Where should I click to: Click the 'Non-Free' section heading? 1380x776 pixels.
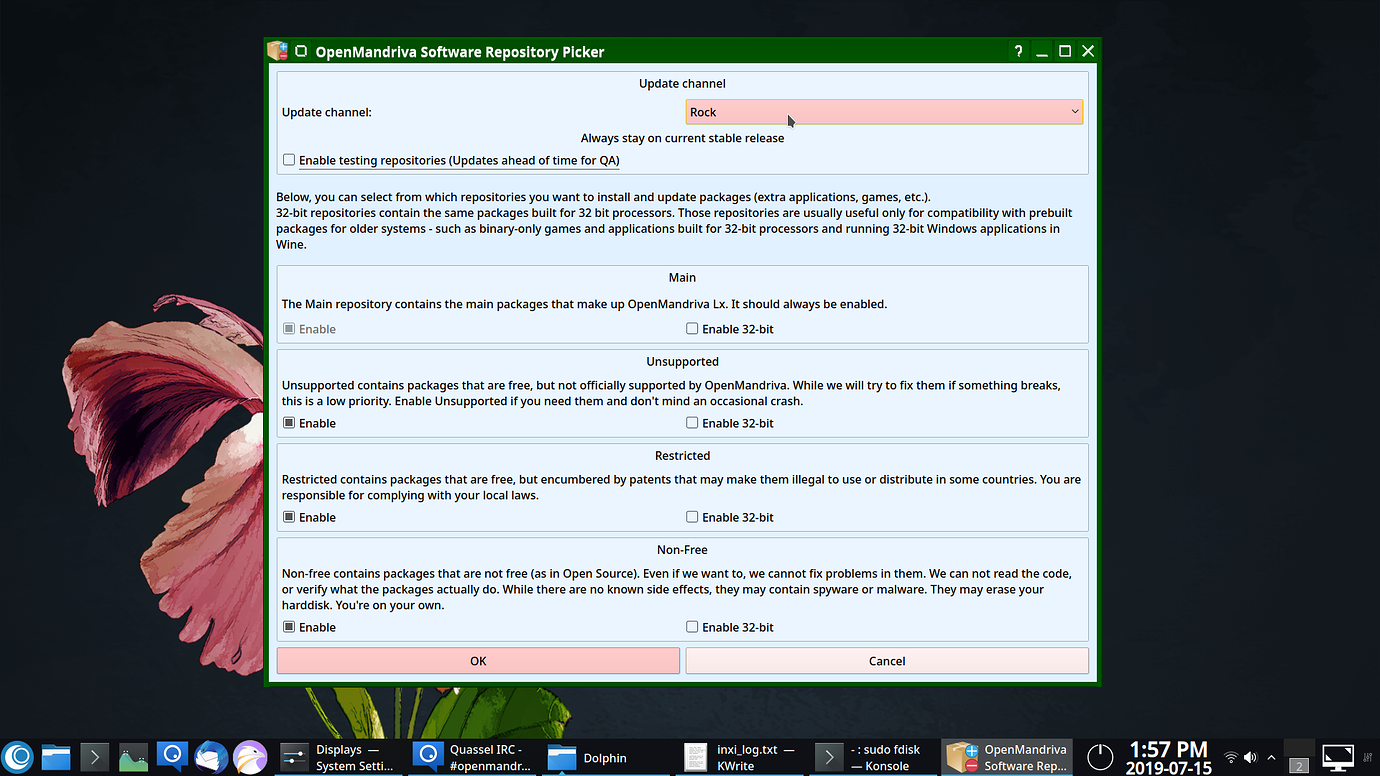click(682, 549)
